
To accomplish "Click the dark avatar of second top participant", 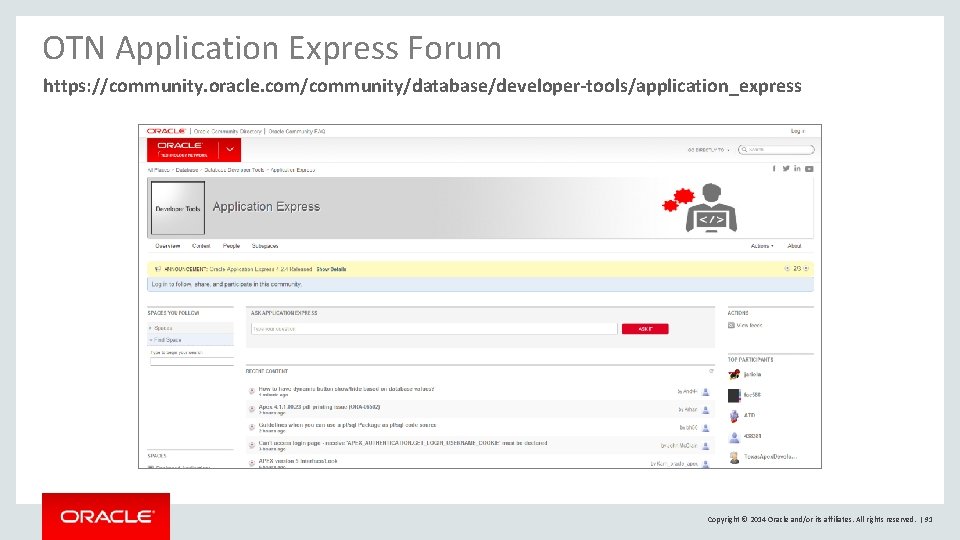I will point(734,396).
